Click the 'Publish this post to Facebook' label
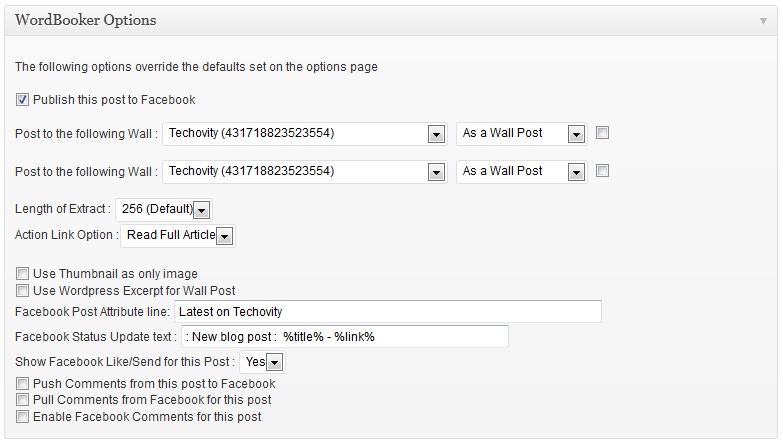Screen dimensions: 783x441 [x=114, y=100]
